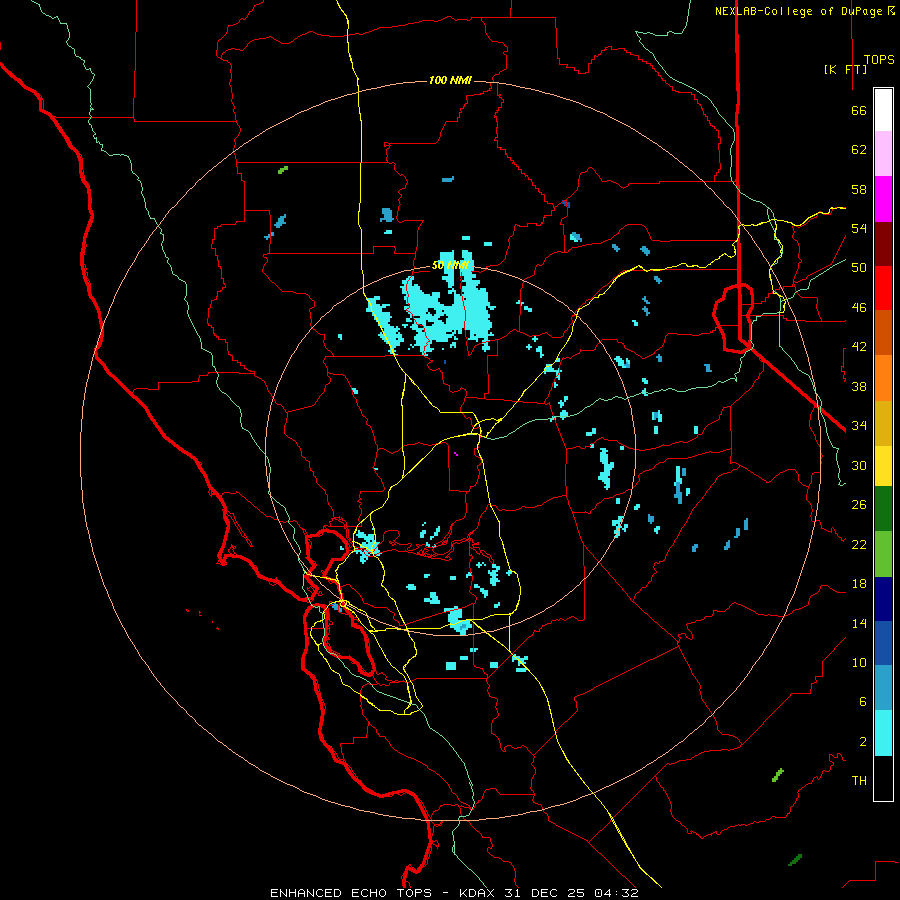Select the 58 legend value
900x900 pixels.
(x=859, y=189)
